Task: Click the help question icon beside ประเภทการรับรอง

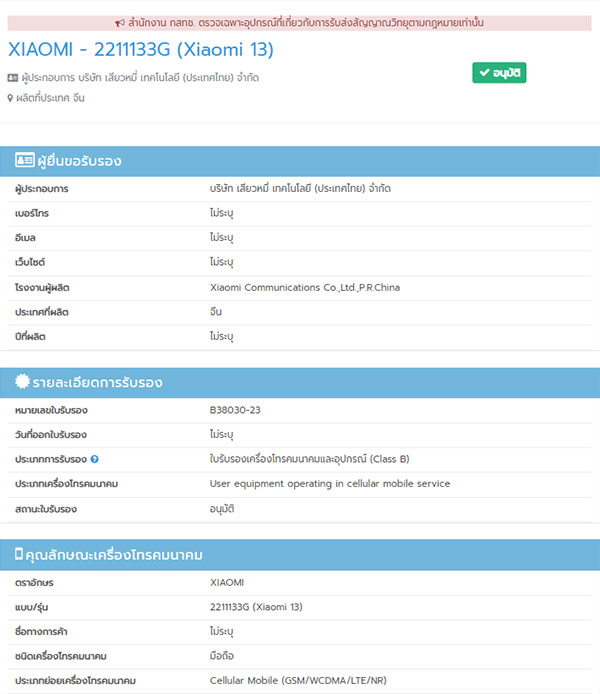Action: pyautogui.click(x=94, y=459)
